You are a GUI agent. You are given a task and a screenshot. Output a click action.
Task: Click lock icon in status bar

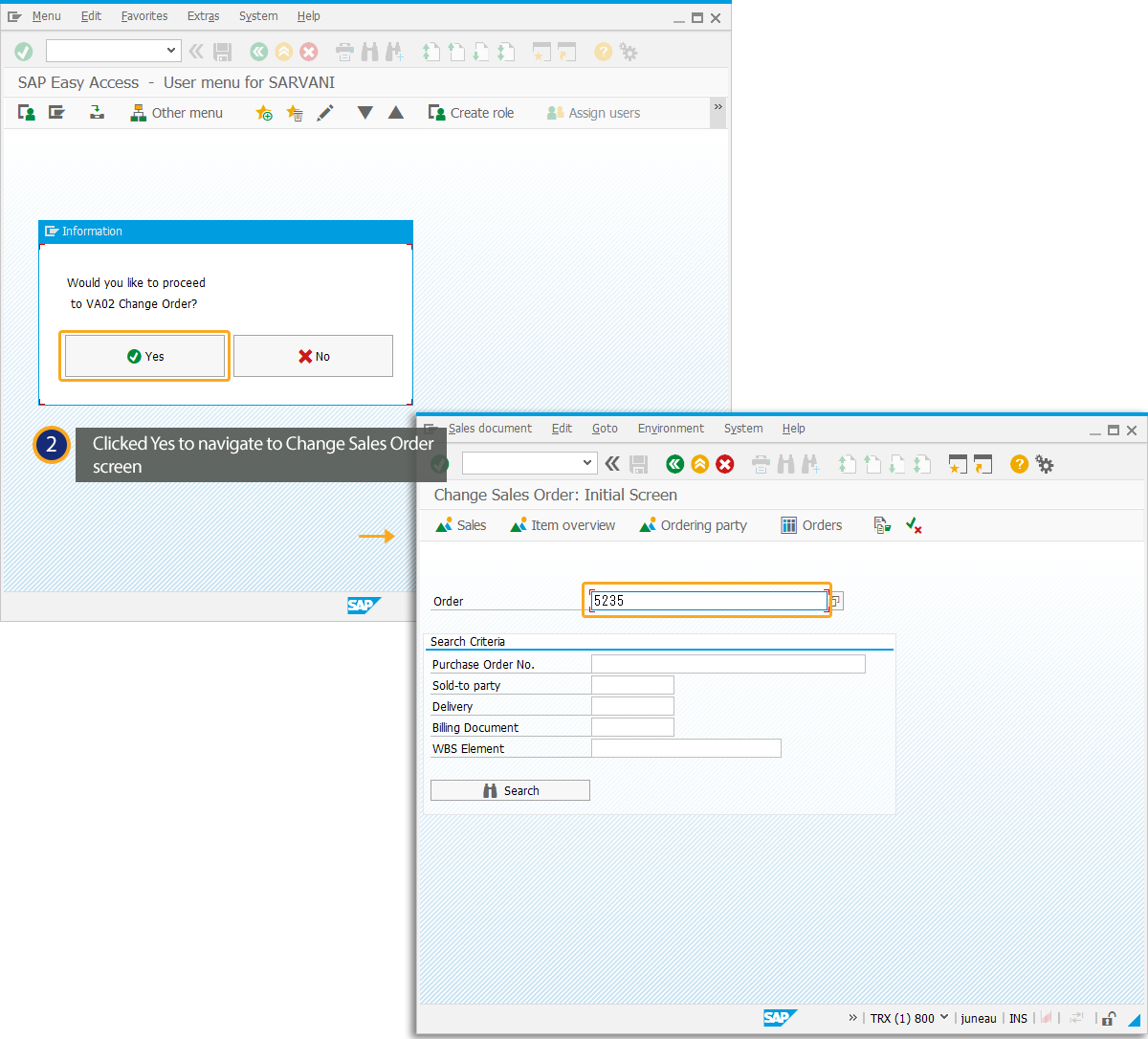tap(1109, 1018)
